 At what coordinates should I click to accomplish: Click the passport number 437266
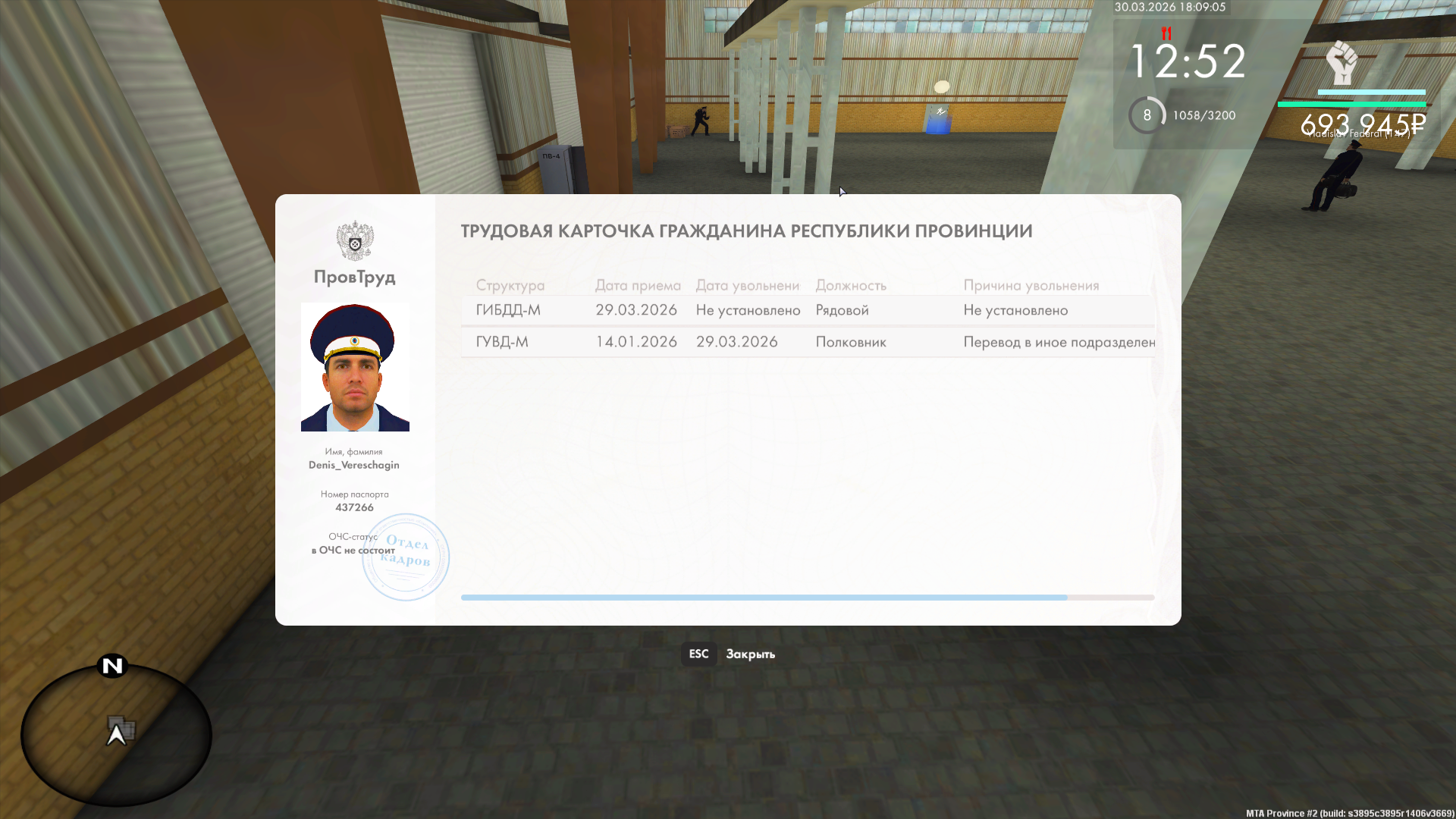[x=354, y=507]
